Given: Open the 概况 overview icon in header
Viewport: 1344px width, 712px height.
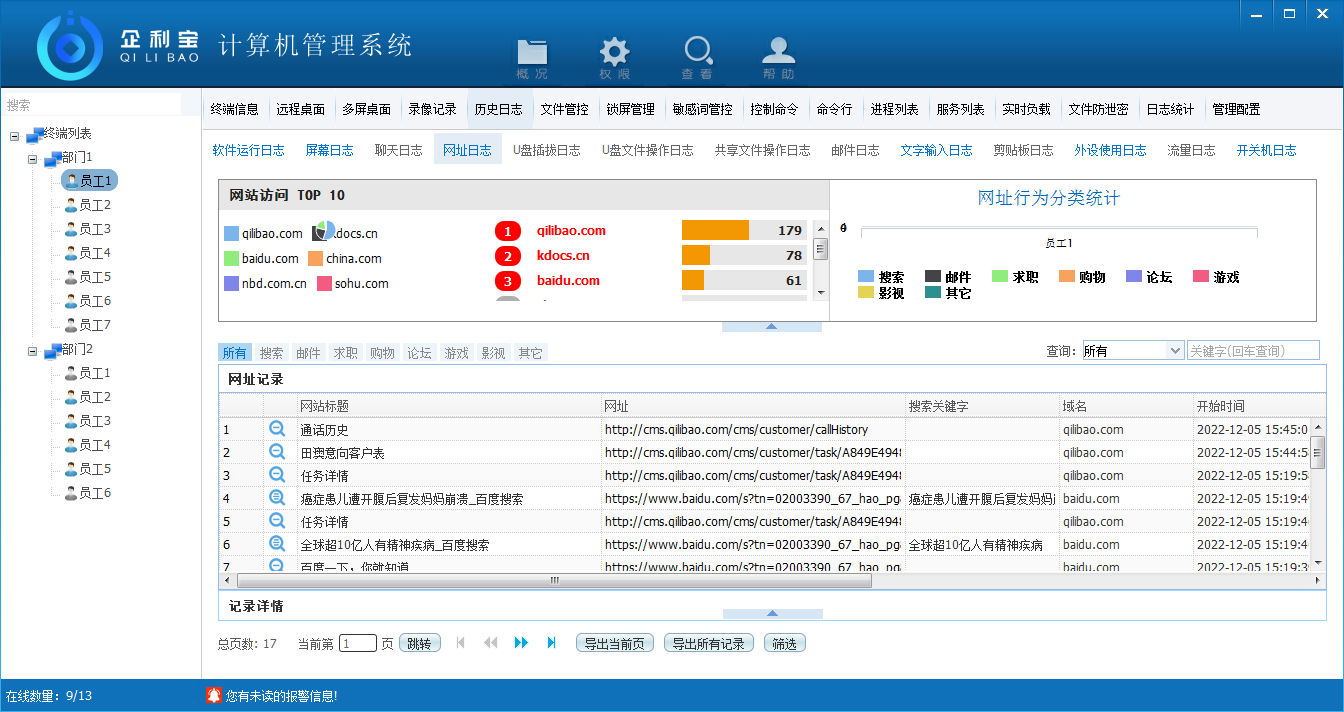Looking at the screenshot, I should coord(532,55).
